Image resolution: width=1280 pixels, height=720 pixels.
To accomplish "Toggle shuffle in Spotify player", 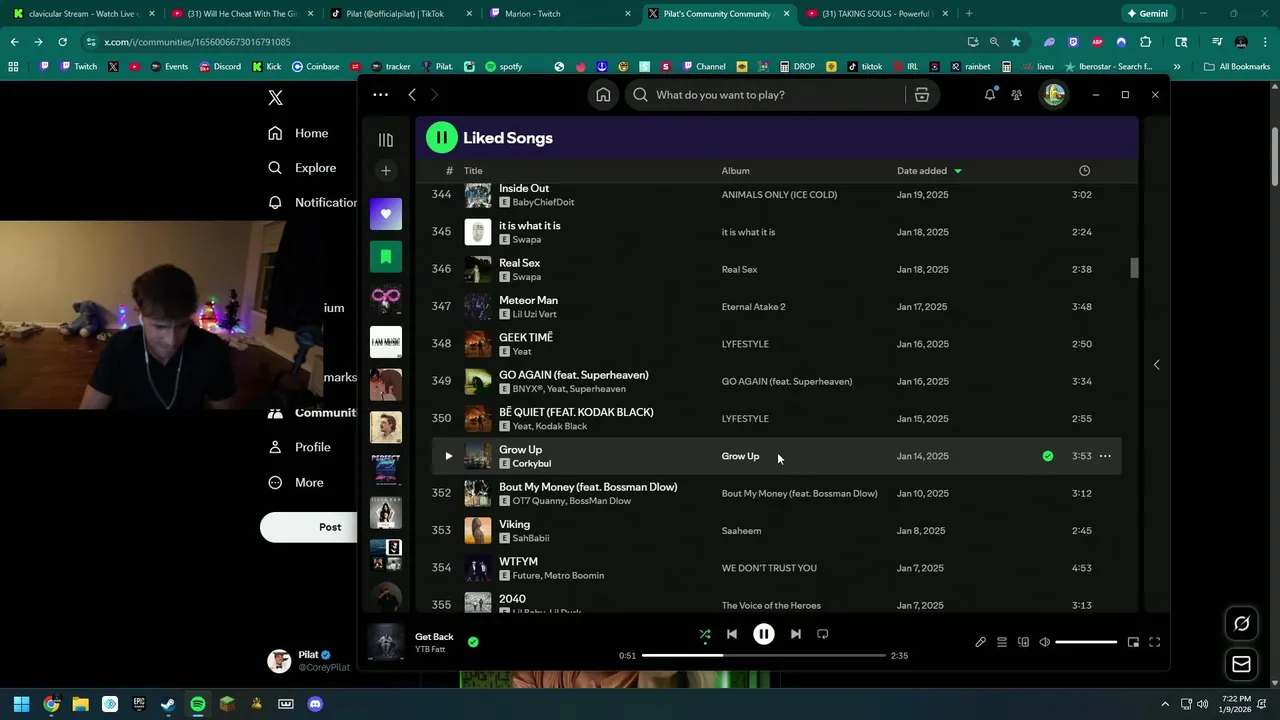I will pyautogui.click(x=705, y=634).
